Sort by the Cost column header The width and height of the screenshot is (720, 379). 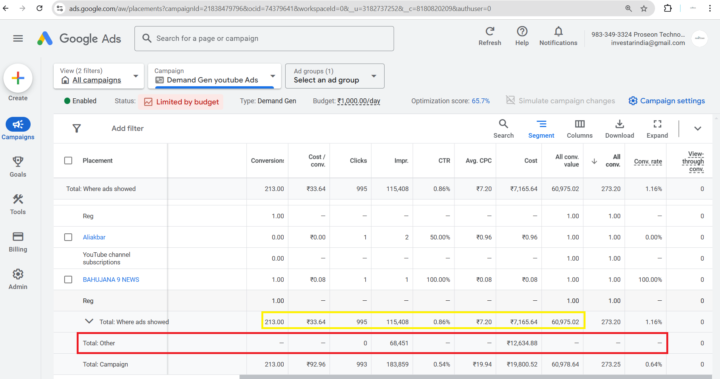click(531, 161)
